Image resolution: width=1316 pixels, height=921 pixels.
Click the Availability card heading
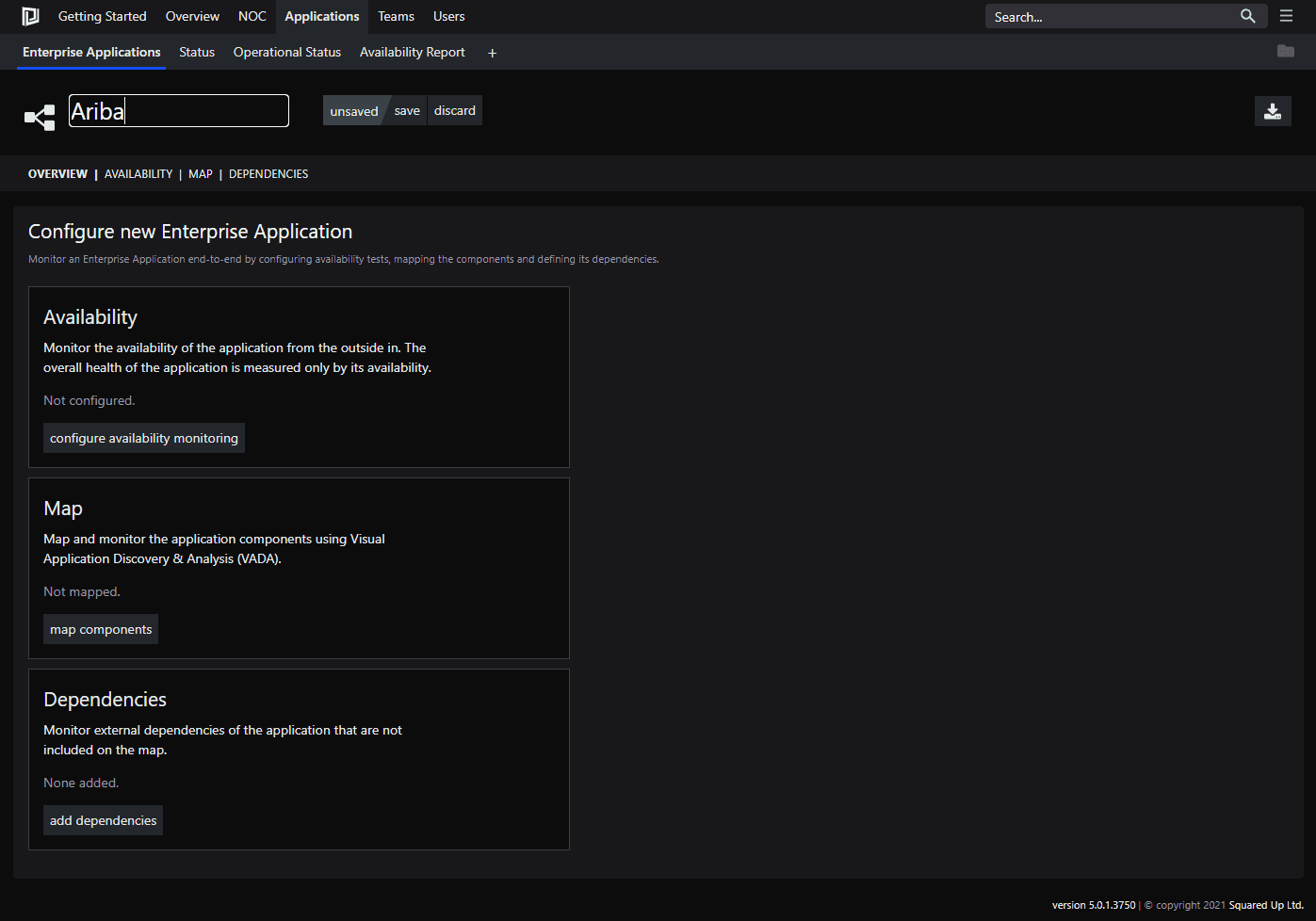pyautogui.click(x=90, y=317)
